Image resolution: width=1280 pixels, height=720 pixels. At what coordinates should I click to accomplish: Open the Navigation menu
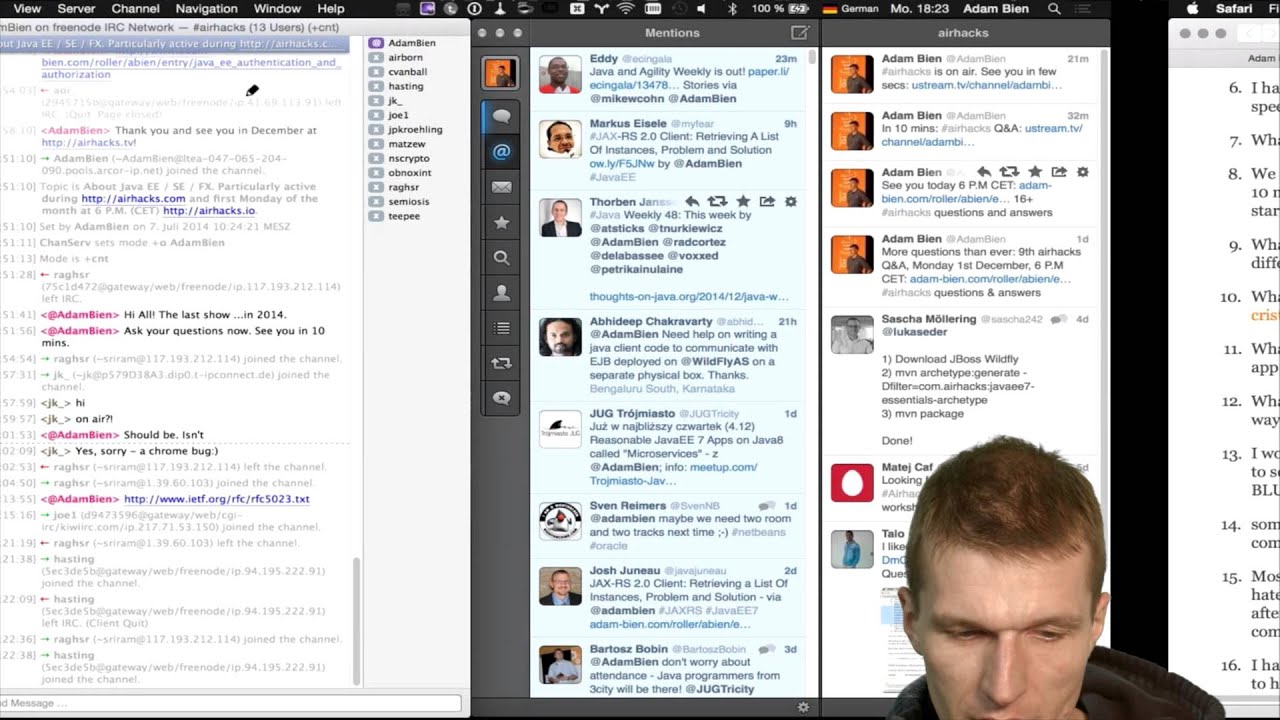coord(206,8)
